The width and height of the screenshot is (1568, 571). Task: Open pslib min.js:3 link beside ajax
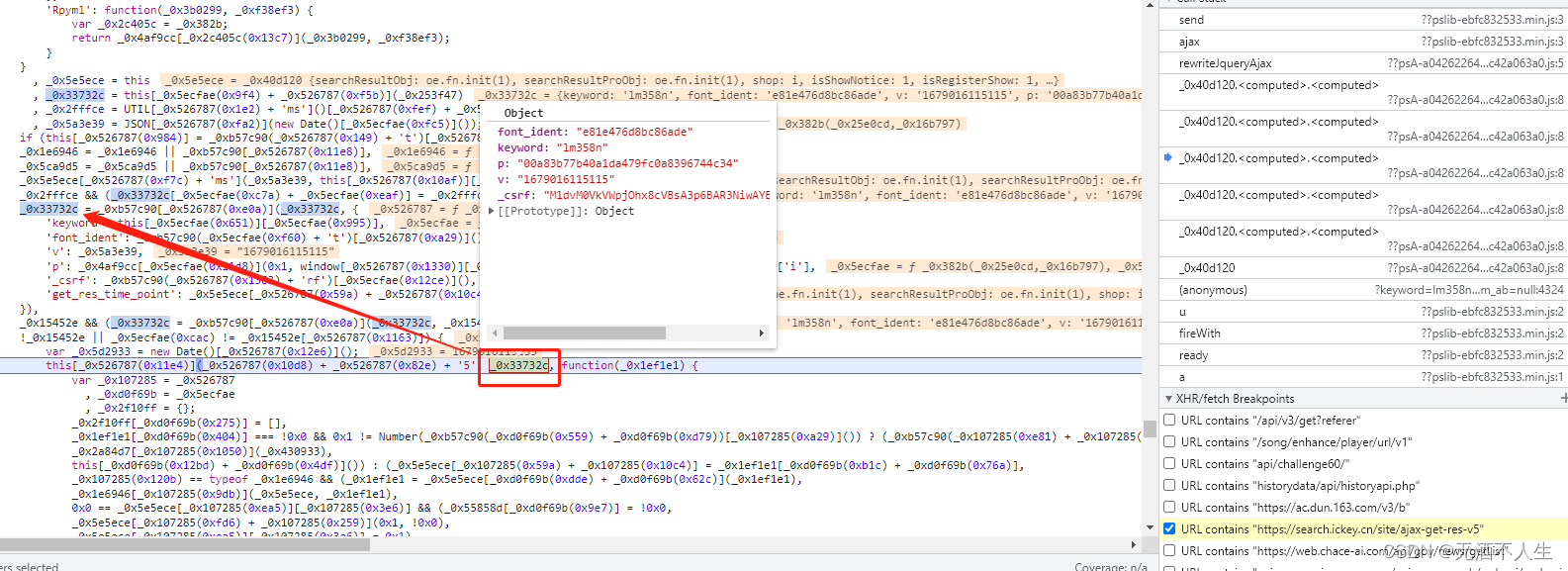point(1493,42)
